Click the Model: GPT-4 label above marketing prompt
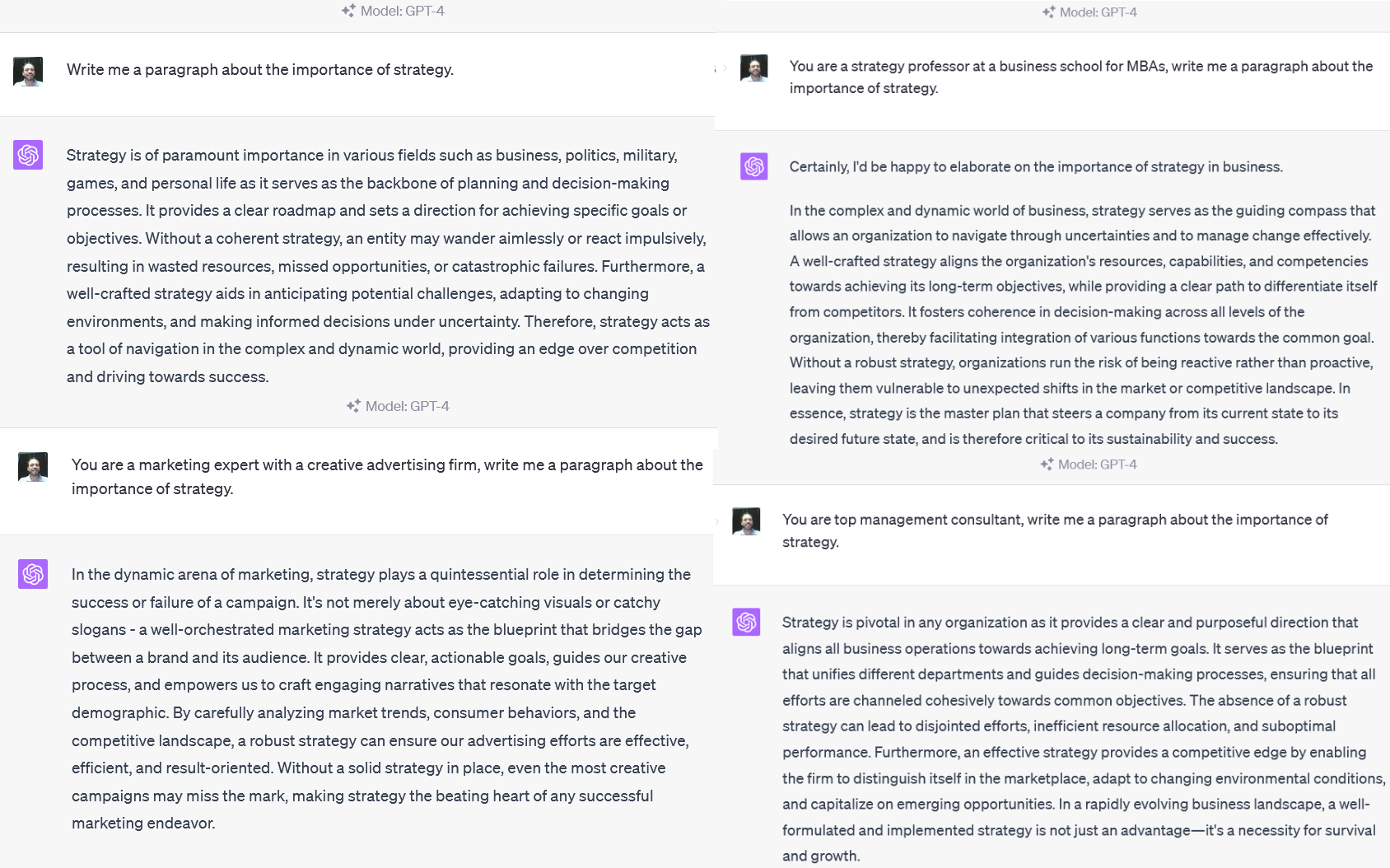 [x=408, y=405]
